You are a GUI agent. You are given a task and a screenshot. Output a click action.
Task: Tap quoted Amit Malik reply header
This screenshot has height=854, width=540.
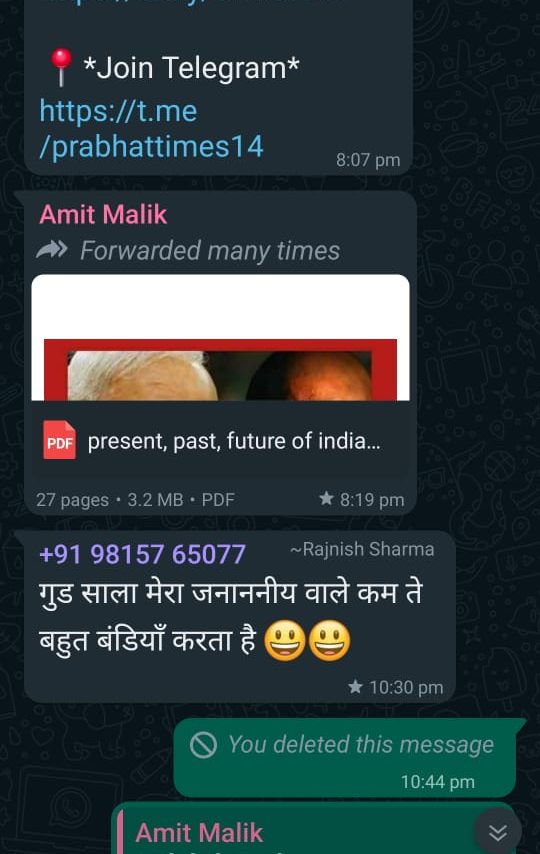click(x=199, y=833)
